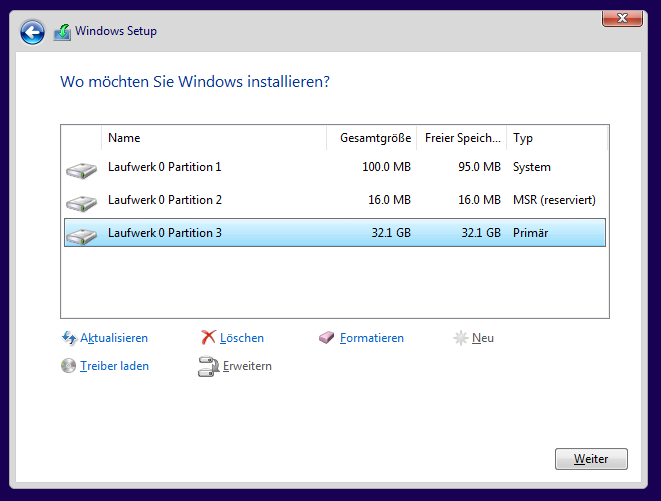Click the red X Löschen icon
661x501 pixels.
click(208, 337)
